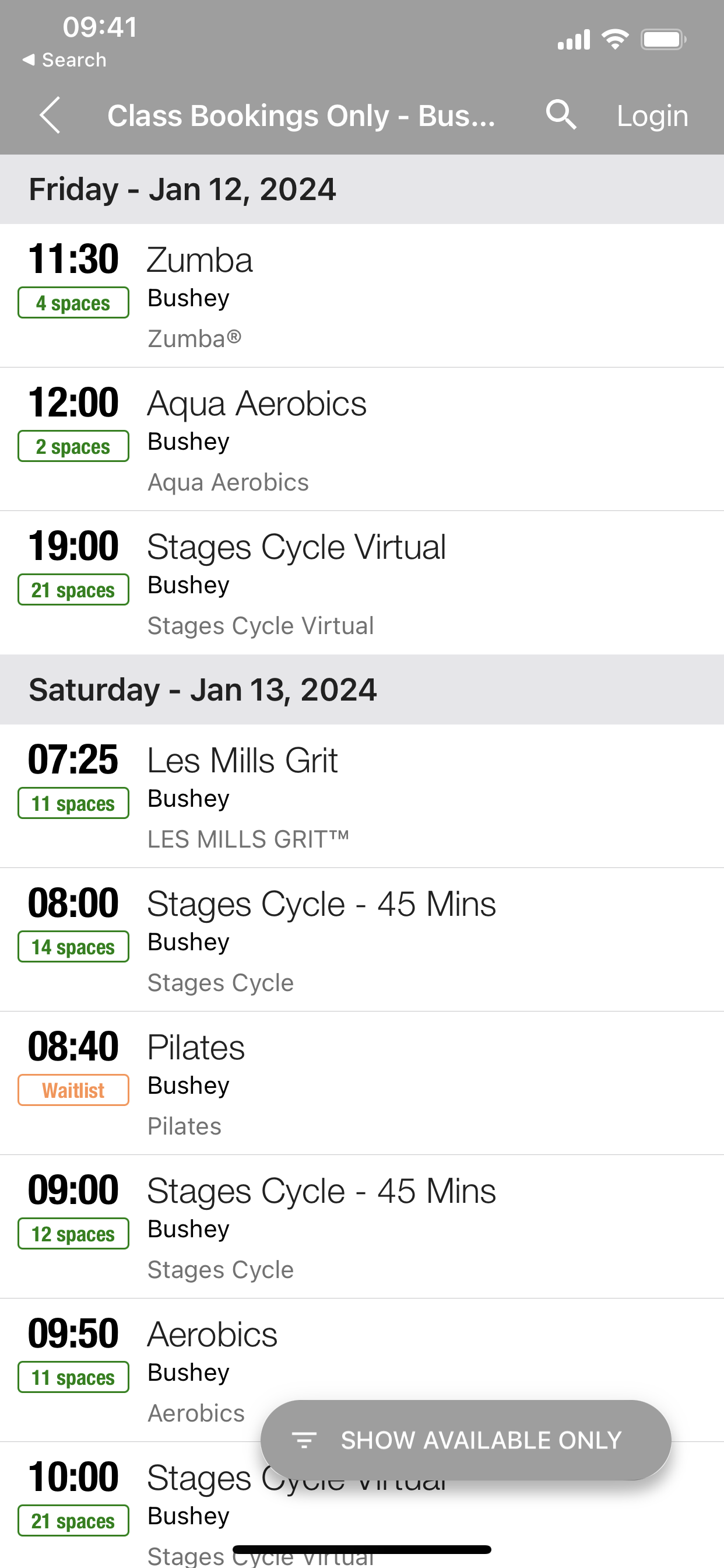Screen dimensions: 724x1568
Task: Select the 4 spaces Zumba badge
Action: (73, 303)
